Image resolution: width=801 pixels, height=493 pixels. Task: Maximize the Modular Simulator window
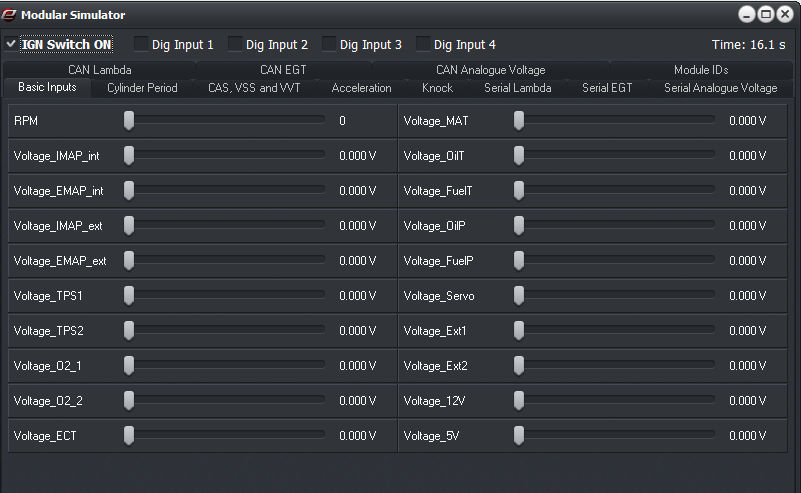(766, 14)
